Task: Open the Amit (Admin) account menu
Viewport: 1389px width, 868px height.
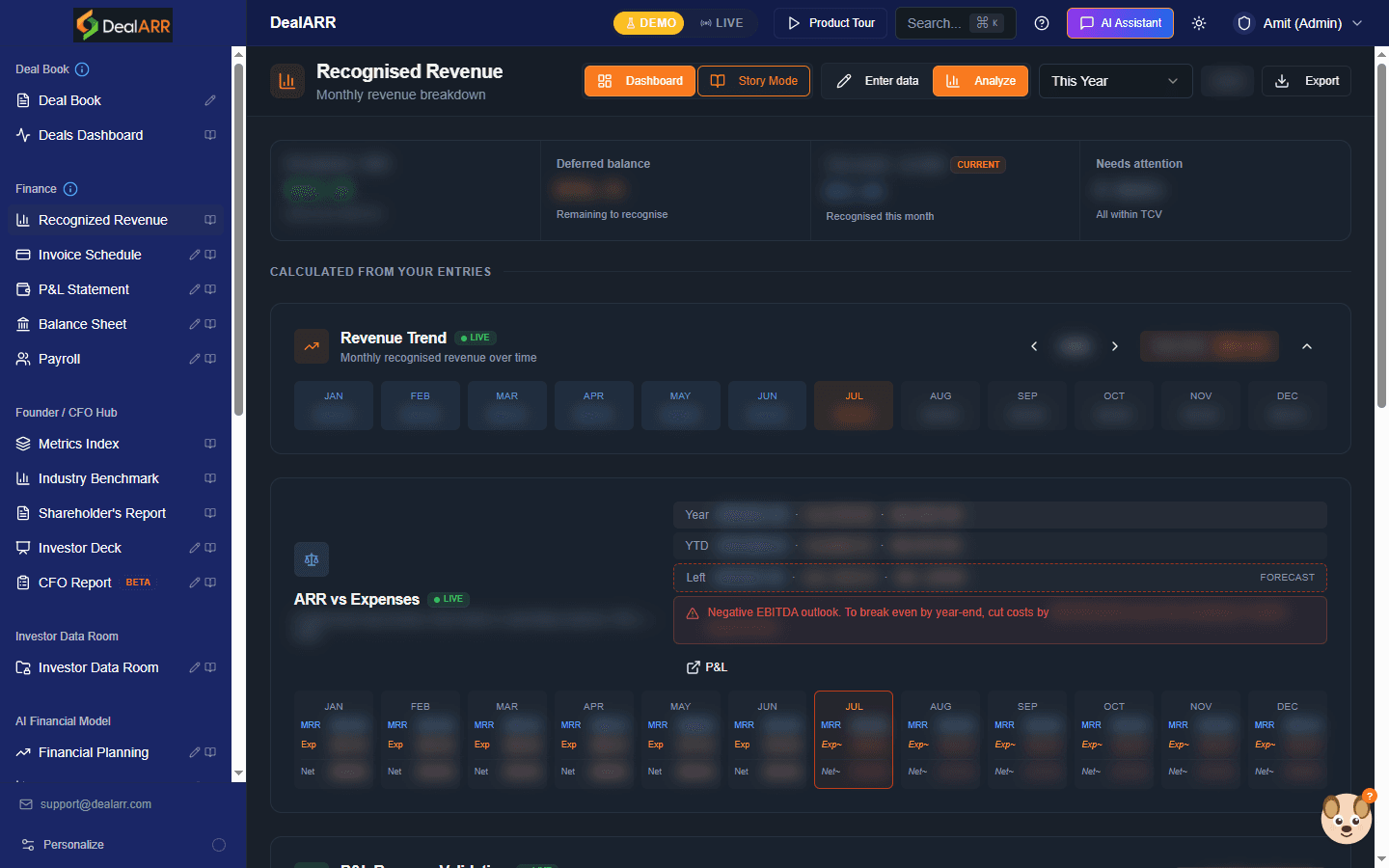Action: pyautogui.click(x=1299, y=23)
